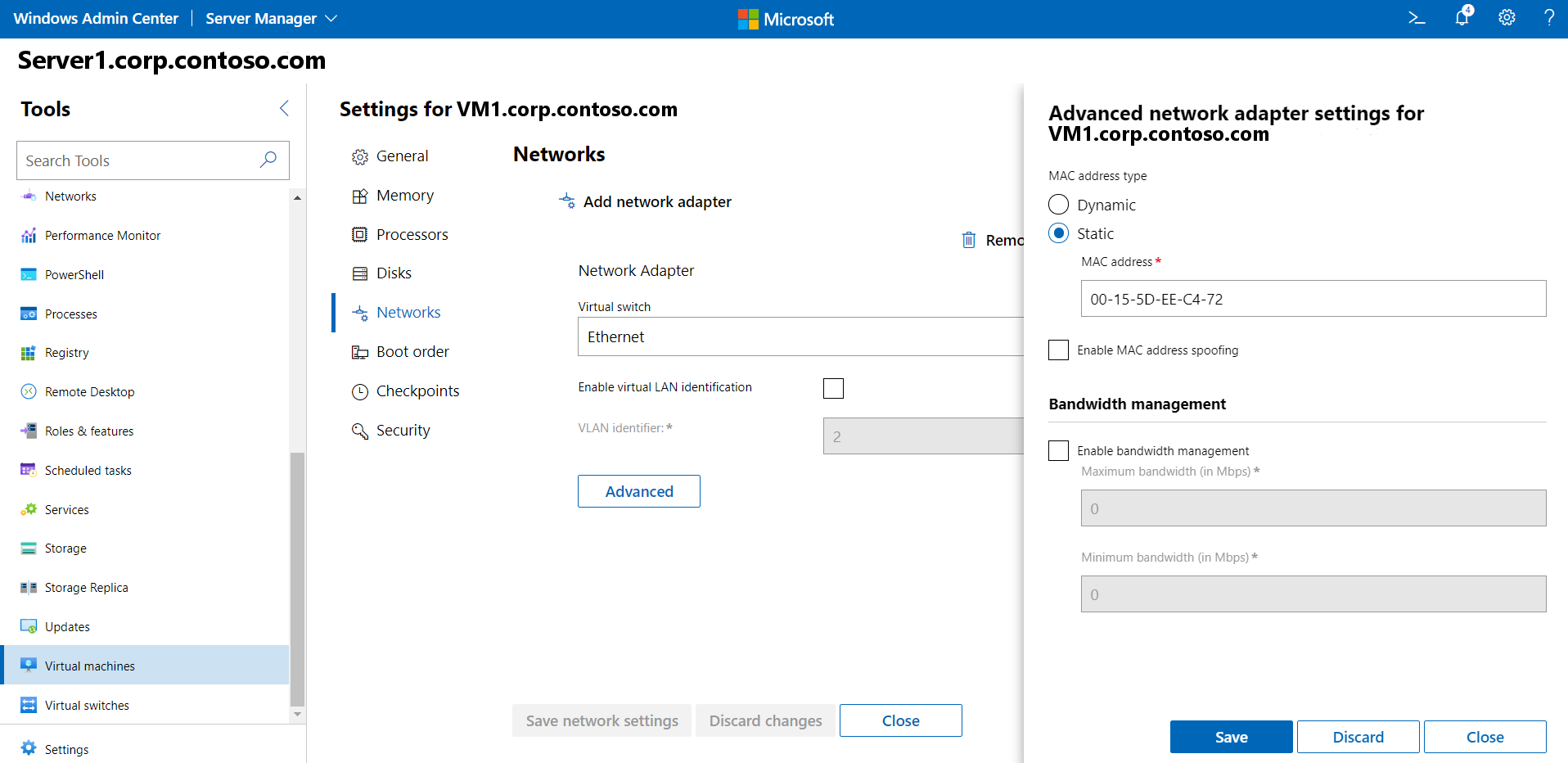Open the PowerShell console icon in header
1568x763 pixels.
coord(1417,18)
